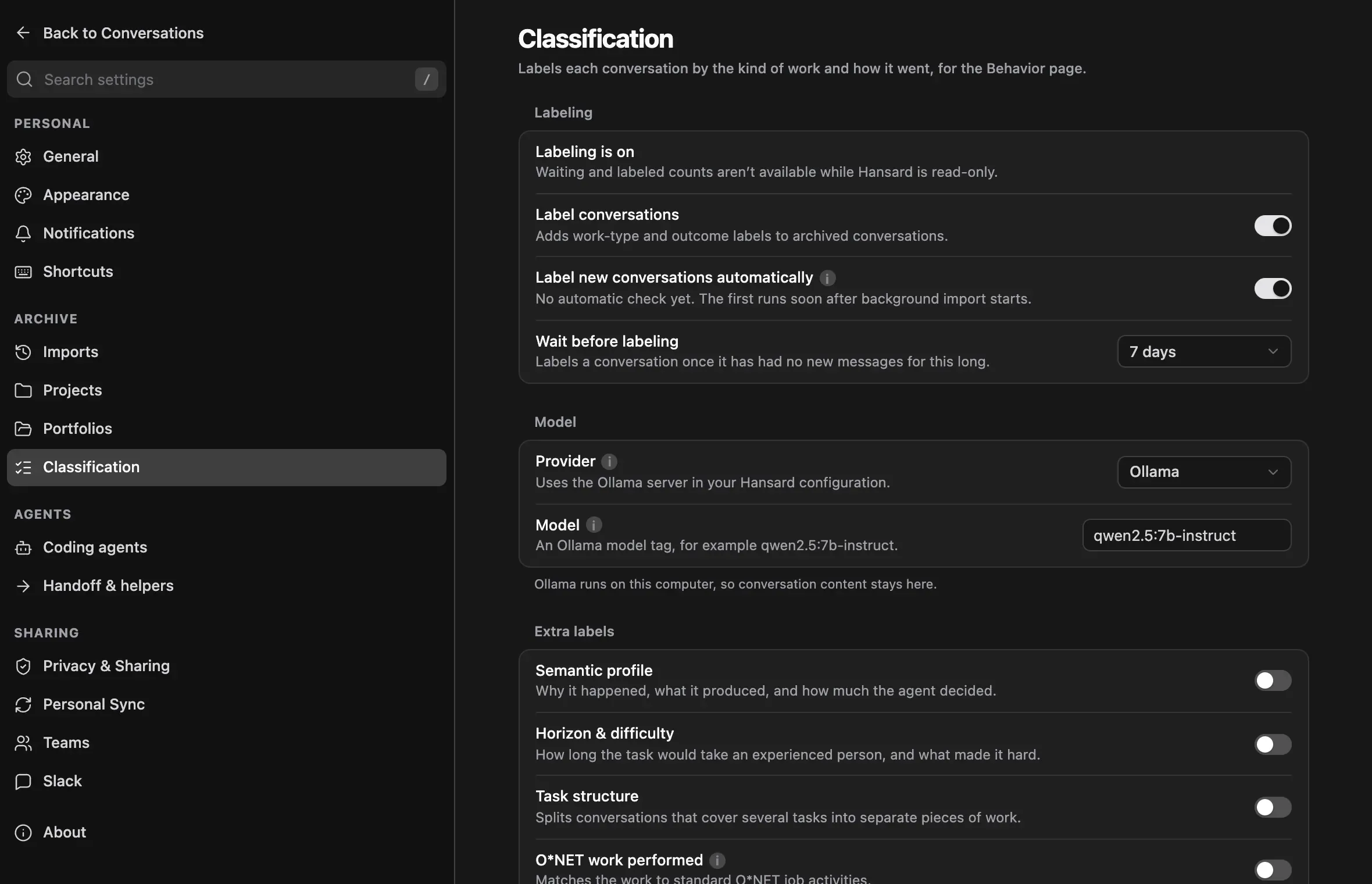Open the Teams settings page
The height and width of the screenshot is (884, 1372).
pyautogui.click(x=227, y=743)
